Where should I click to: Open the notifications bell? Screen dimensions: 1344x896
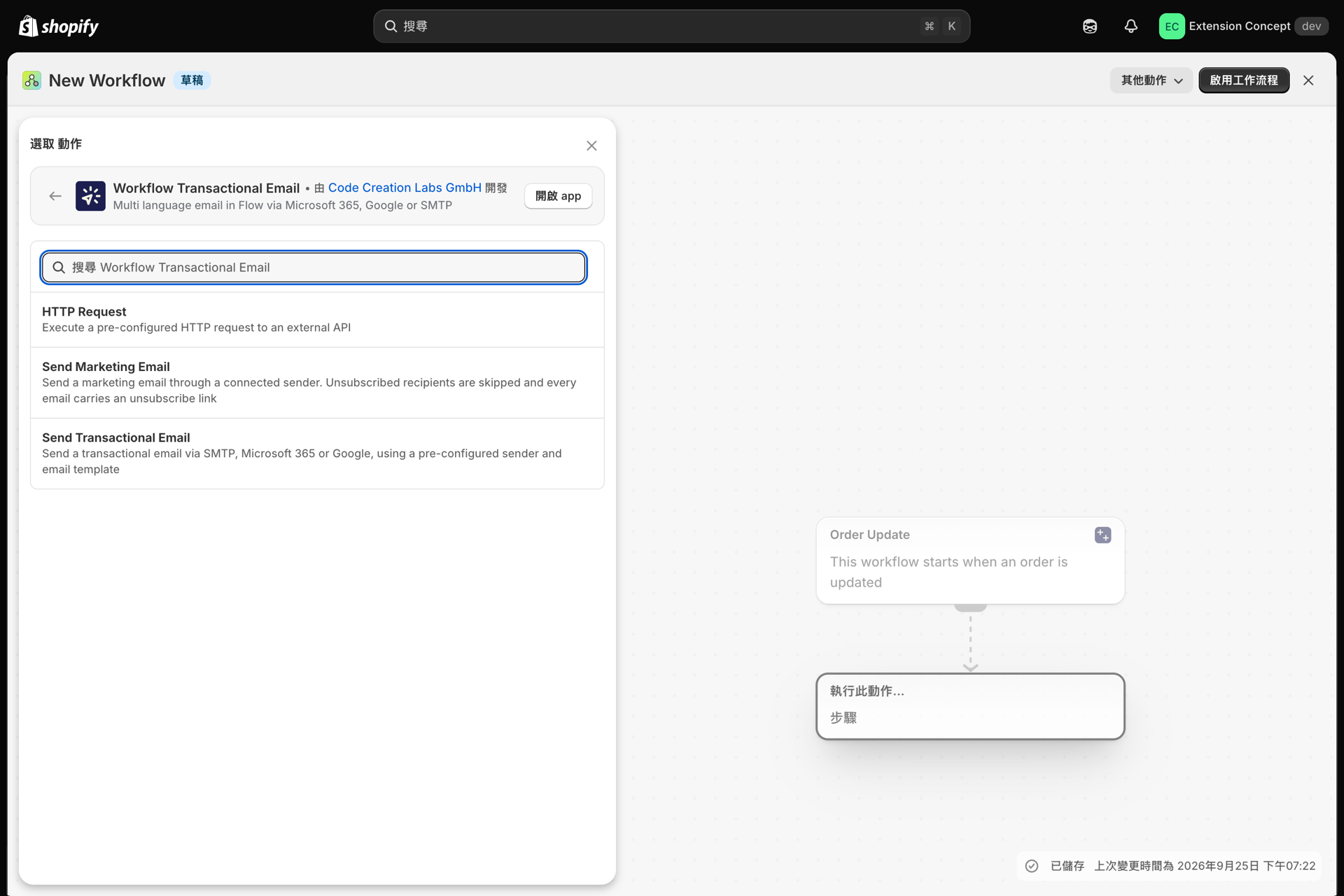1130,27
